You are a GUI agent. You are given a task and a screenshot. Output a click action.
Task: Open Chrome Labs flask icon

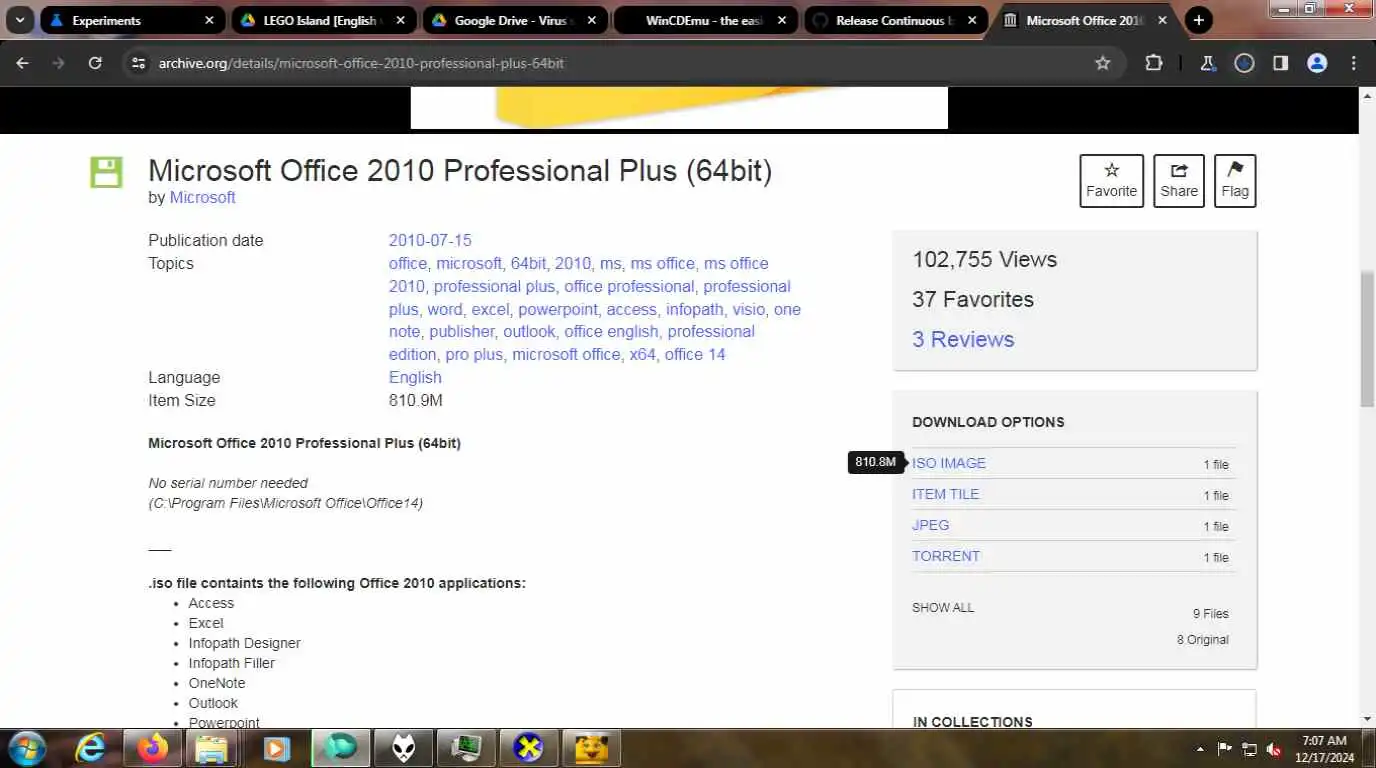(x=1208, y=63)
